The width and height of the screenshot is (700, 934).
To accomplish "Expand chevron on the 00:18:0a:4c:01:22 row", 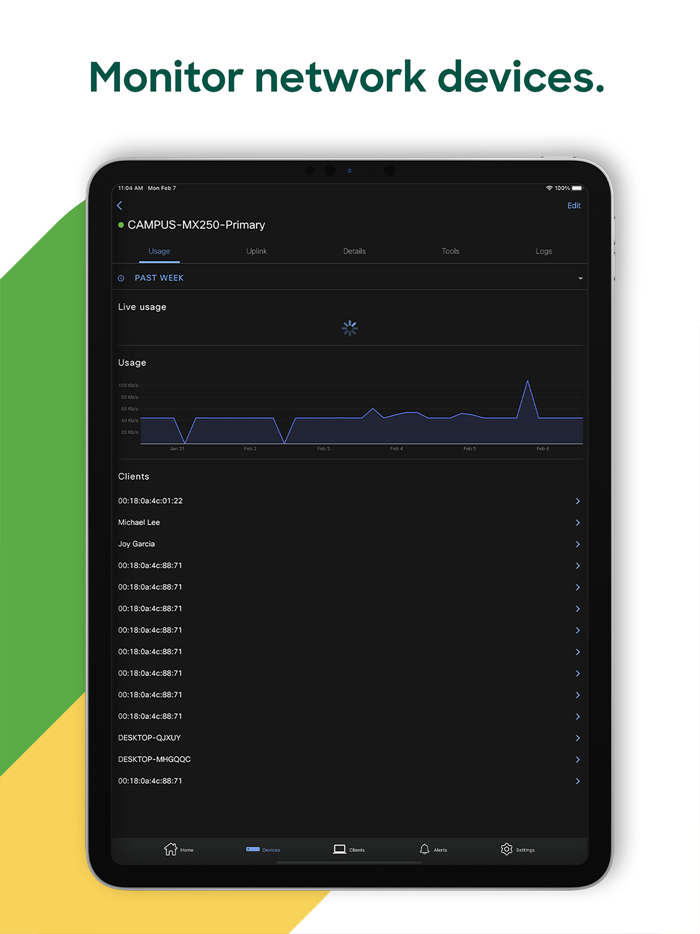I will pos(577,501).
